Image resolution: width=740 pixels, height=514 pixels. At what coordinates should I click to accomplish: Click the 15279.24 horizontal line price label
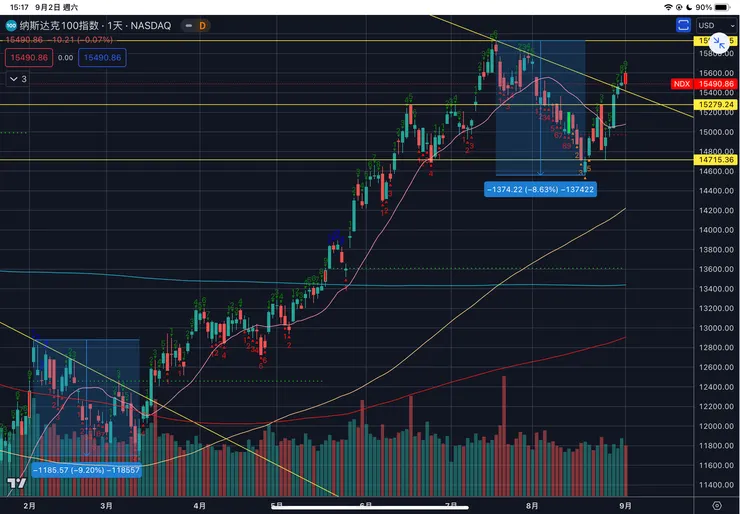[x=715, y=104]
